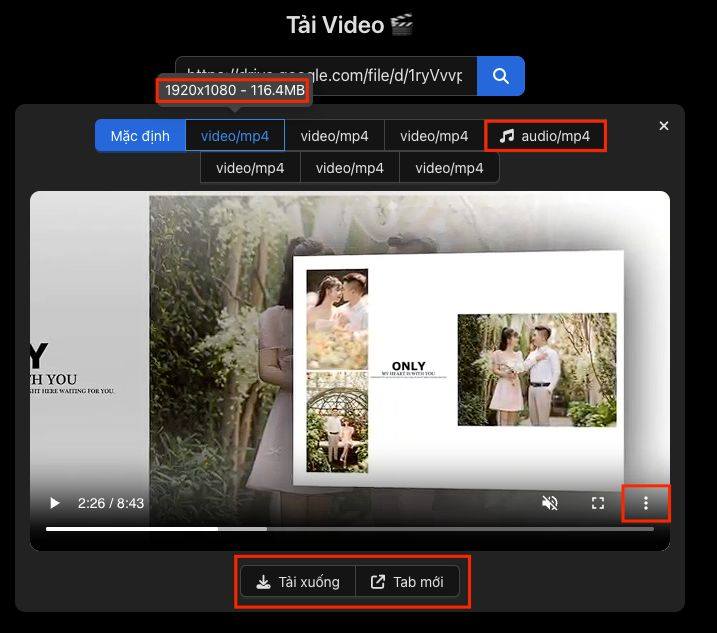
Task: Select the Mặc định format tab
Action: click(x=140, y=136)
